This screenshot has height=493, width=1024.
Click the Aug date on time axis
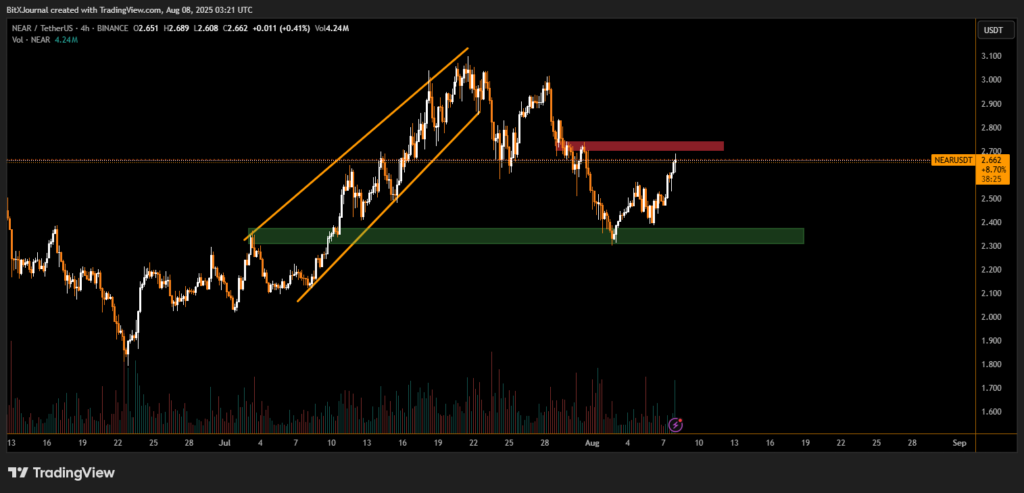point(590,441)
